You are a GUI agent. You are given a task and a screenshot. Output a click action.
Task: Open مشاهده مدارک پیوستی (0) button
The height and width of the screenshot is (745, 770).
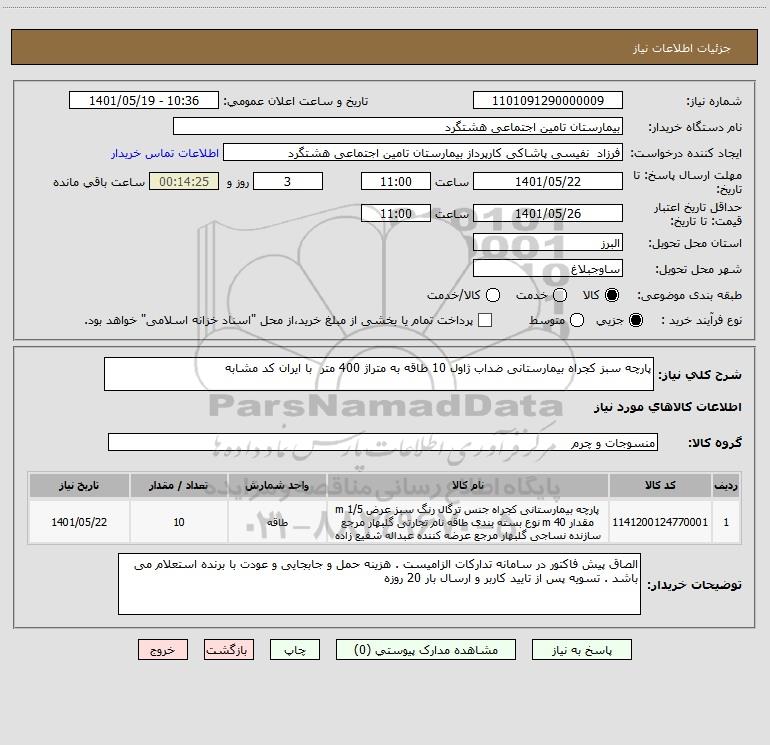click(x=426, y=650)
